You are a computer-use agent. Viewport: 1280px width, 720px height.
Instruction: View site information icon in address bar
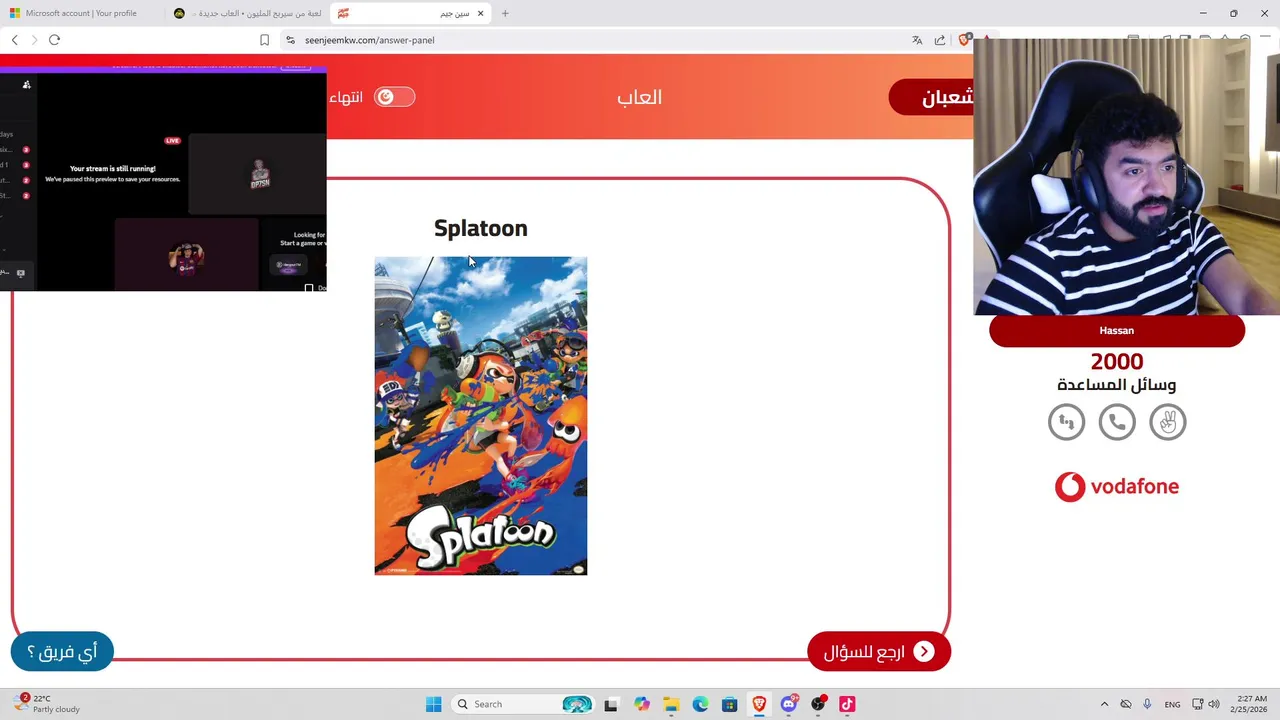(x=290, y=40)
